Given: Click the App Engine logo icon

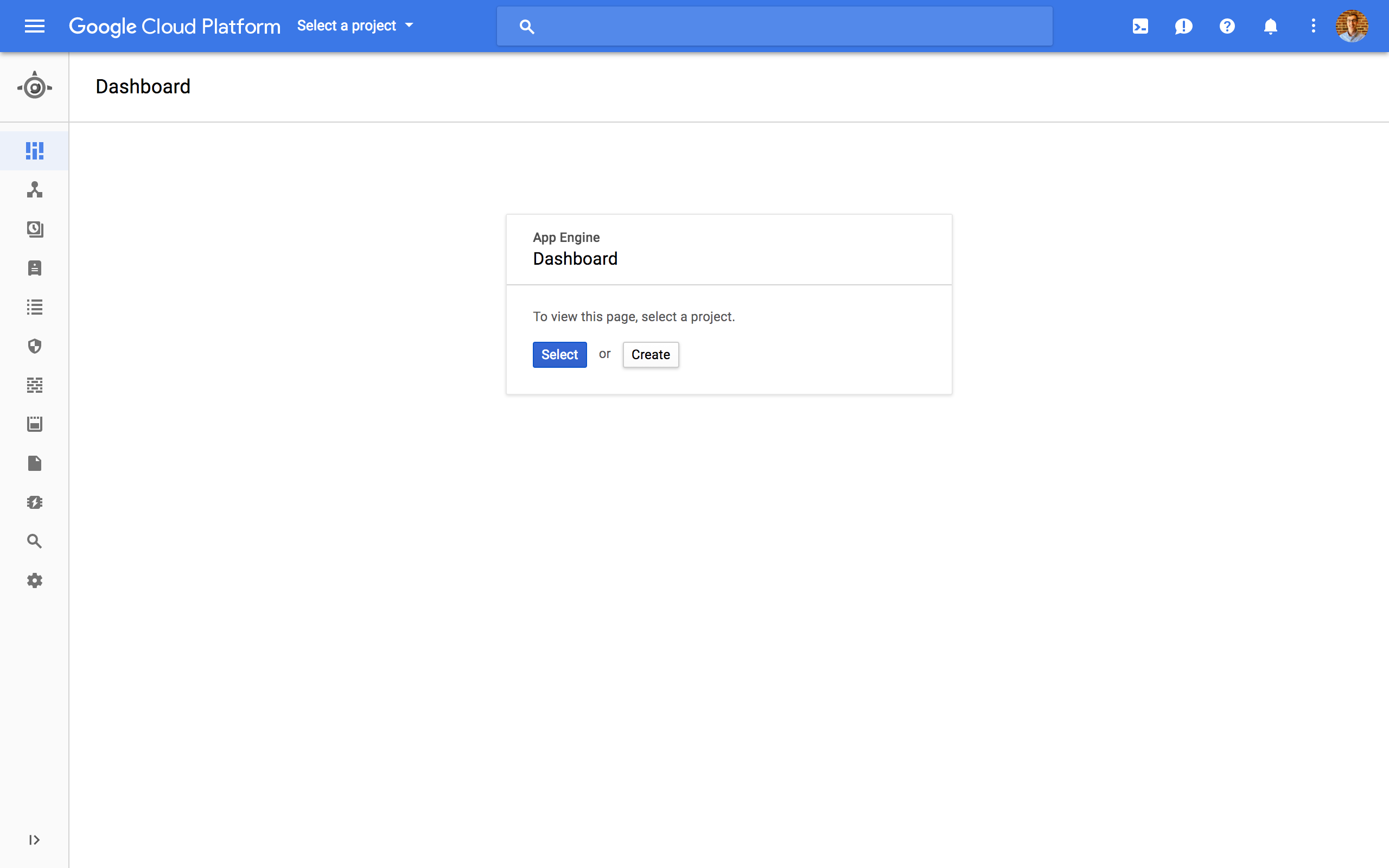Looking at the screenshot, I should point(34,87).
